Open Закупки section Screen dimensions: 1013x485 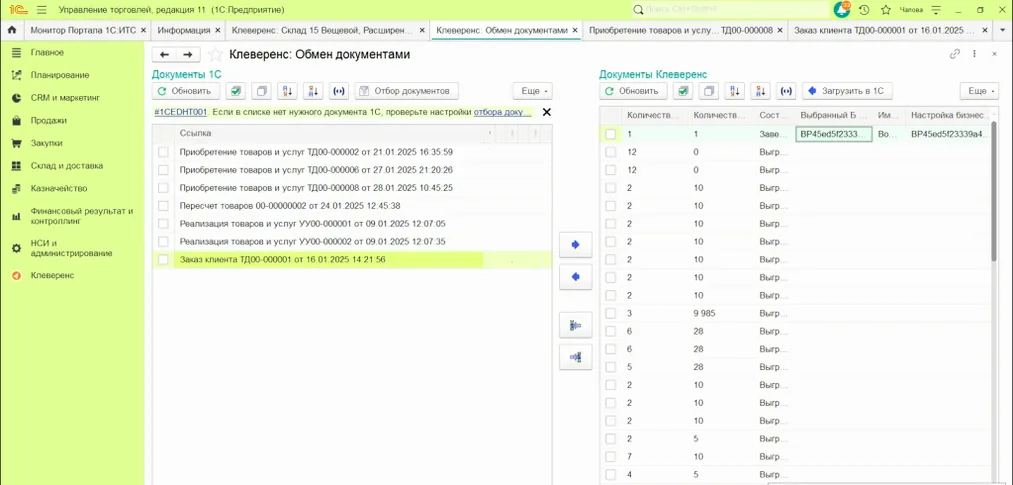[47, 143]
